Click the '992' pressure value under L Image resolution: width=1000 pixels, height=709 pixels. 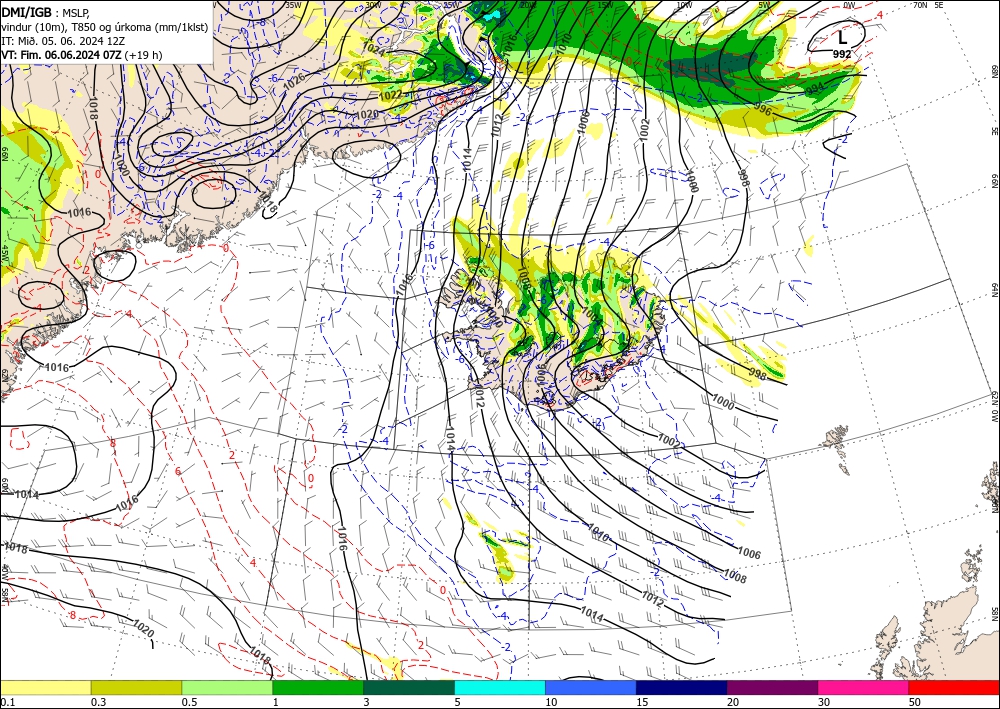pyautogui.click(x=842, y=55)
